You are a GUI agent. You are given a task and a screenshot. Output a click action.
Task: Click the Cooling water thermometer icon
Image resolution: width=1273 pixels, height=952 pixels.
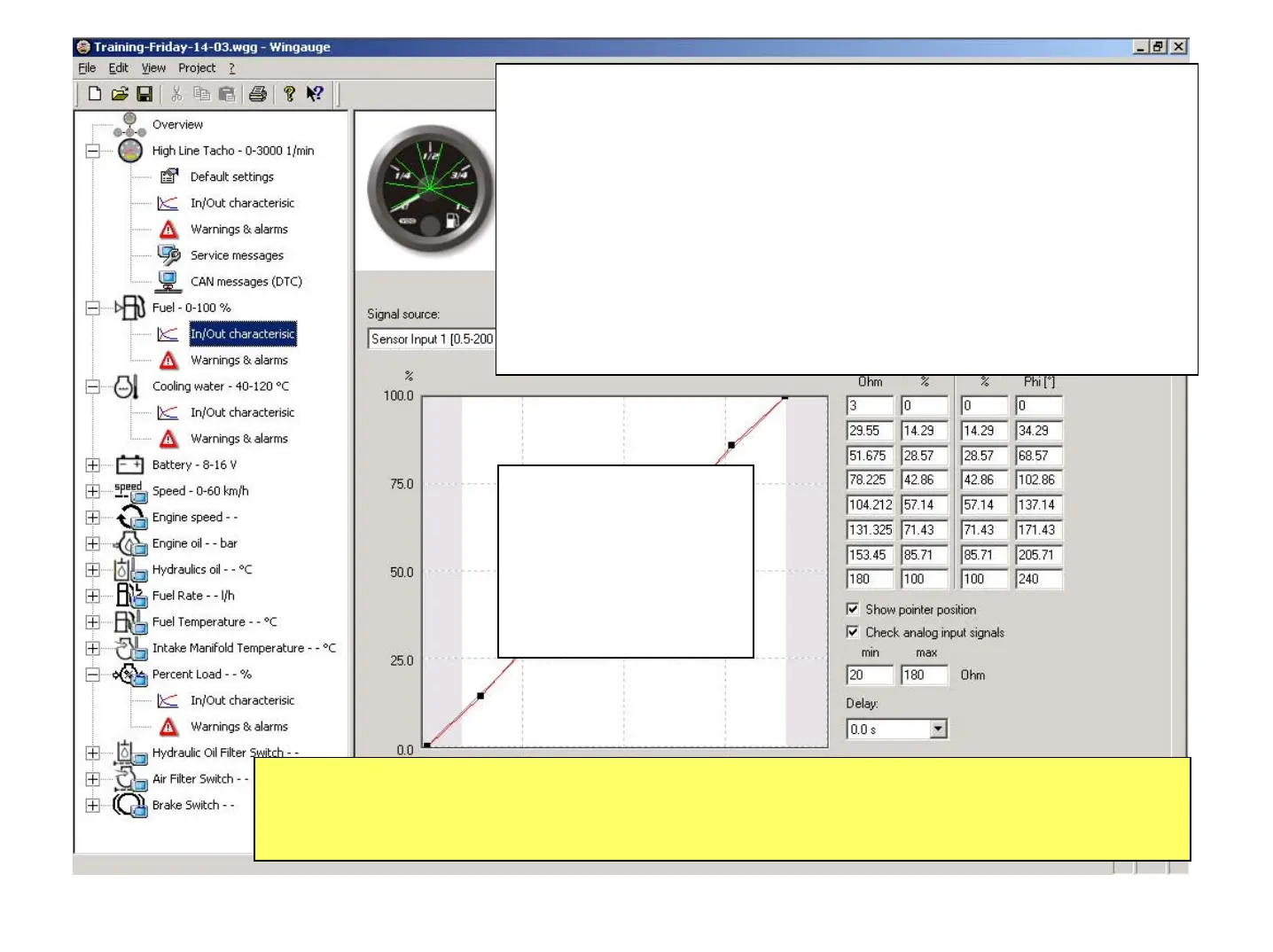tap(127, 386)
